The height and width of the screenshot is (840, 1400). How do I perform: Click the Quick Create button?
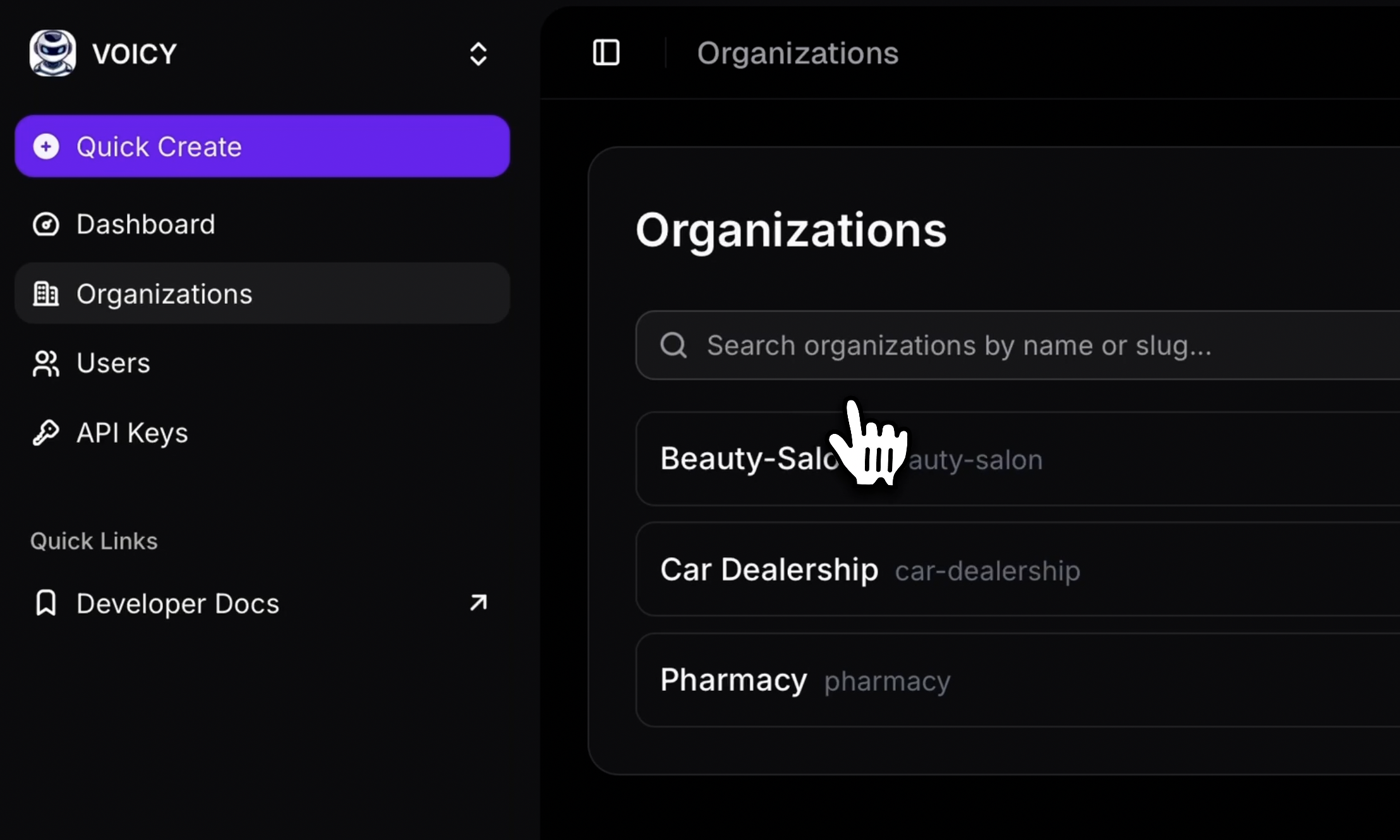coord(262,146)
